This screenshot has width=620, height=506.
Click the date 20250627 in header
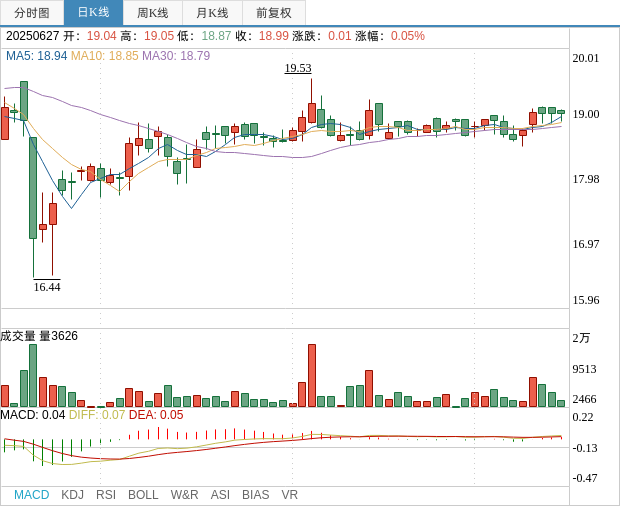click(32, 36)
